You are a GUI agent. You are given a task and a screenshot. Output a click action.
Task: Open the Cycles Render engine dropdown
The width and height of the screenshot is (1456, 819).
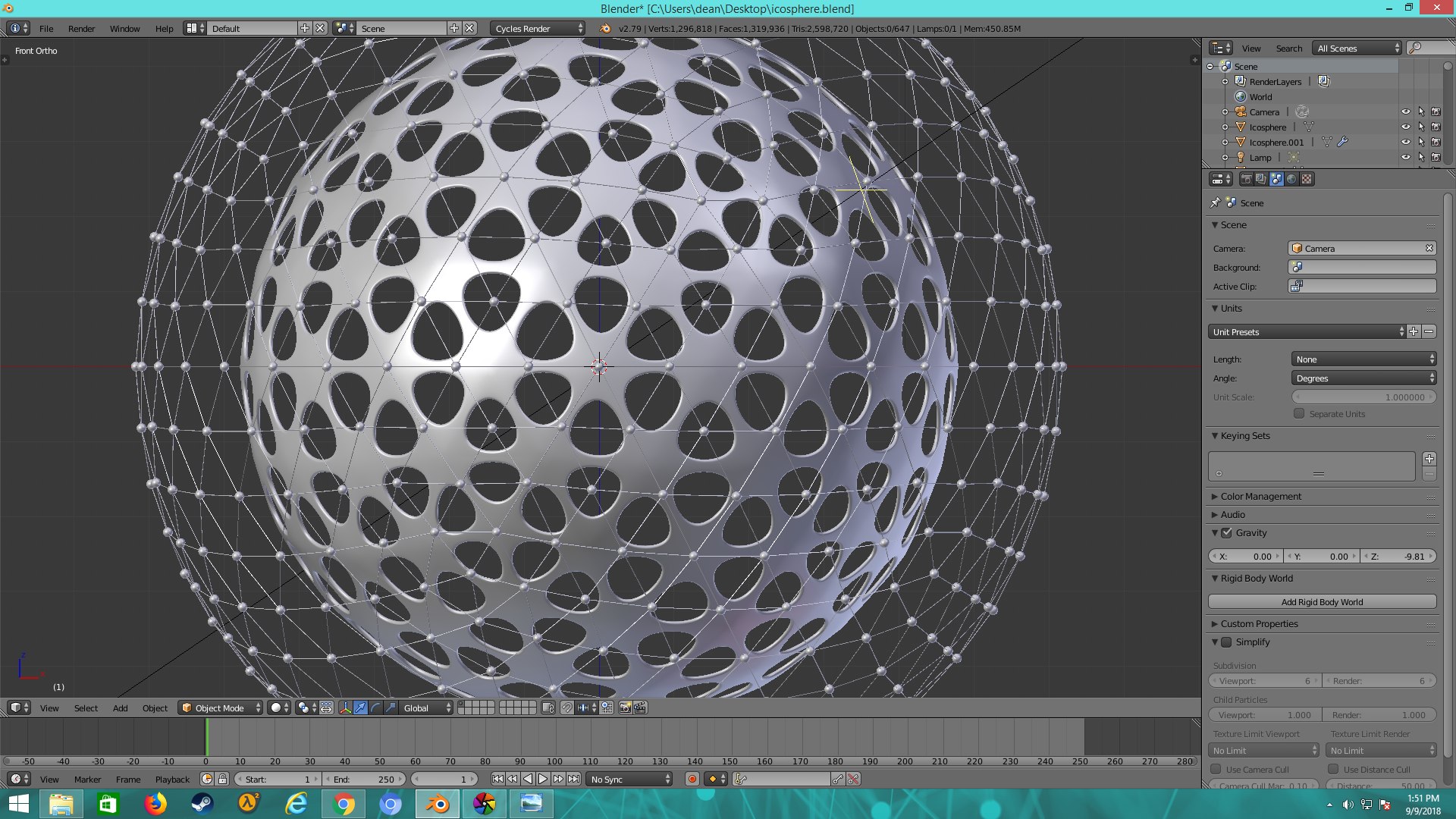538,28
